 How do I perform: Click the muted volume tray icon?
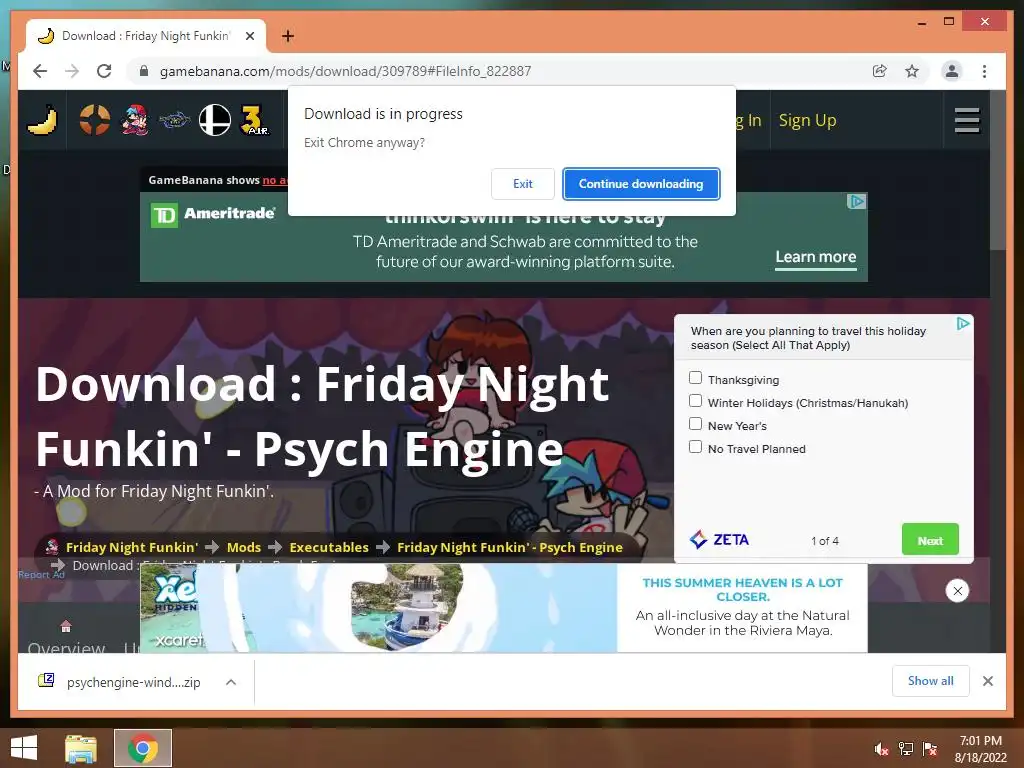point(881,749)
